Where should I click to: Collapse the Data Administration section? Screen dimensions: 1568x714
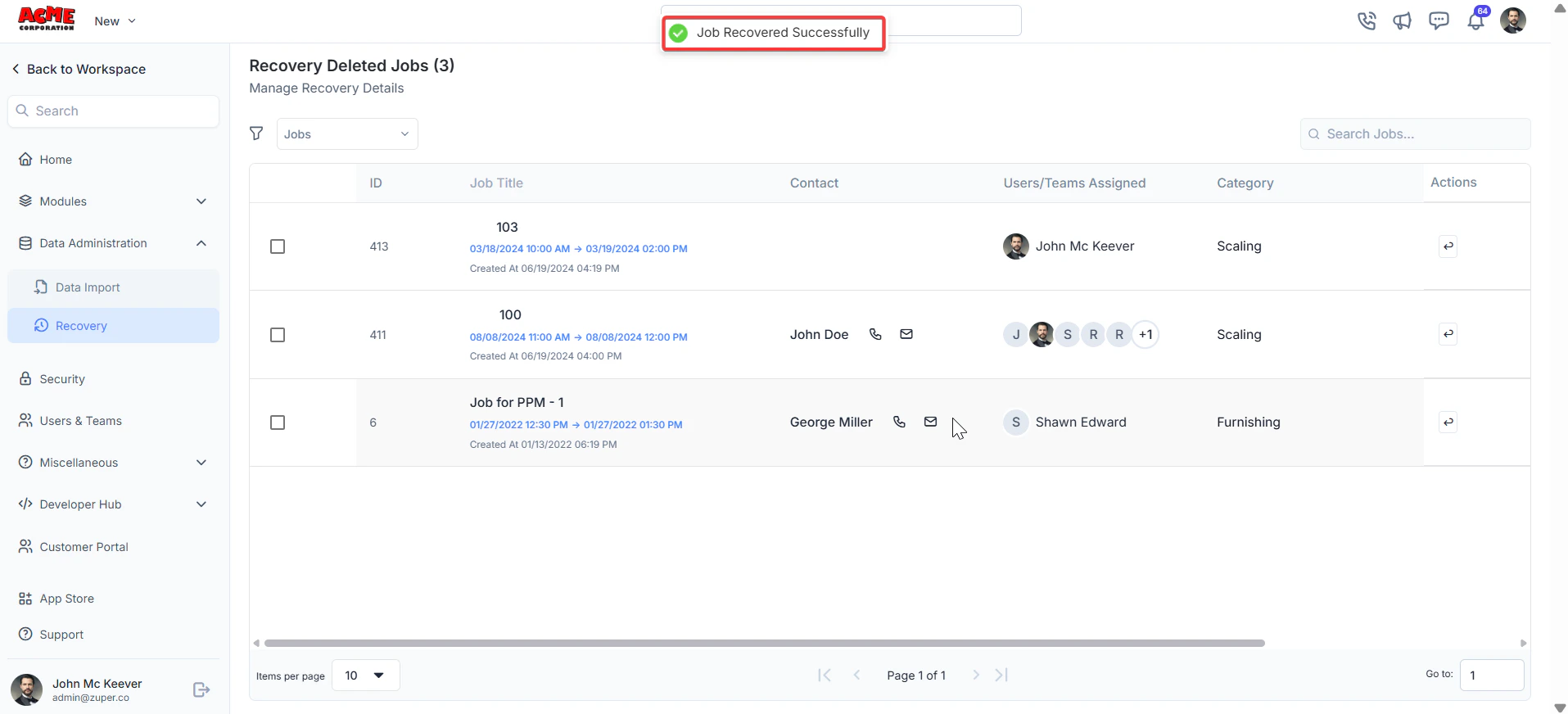113,243
